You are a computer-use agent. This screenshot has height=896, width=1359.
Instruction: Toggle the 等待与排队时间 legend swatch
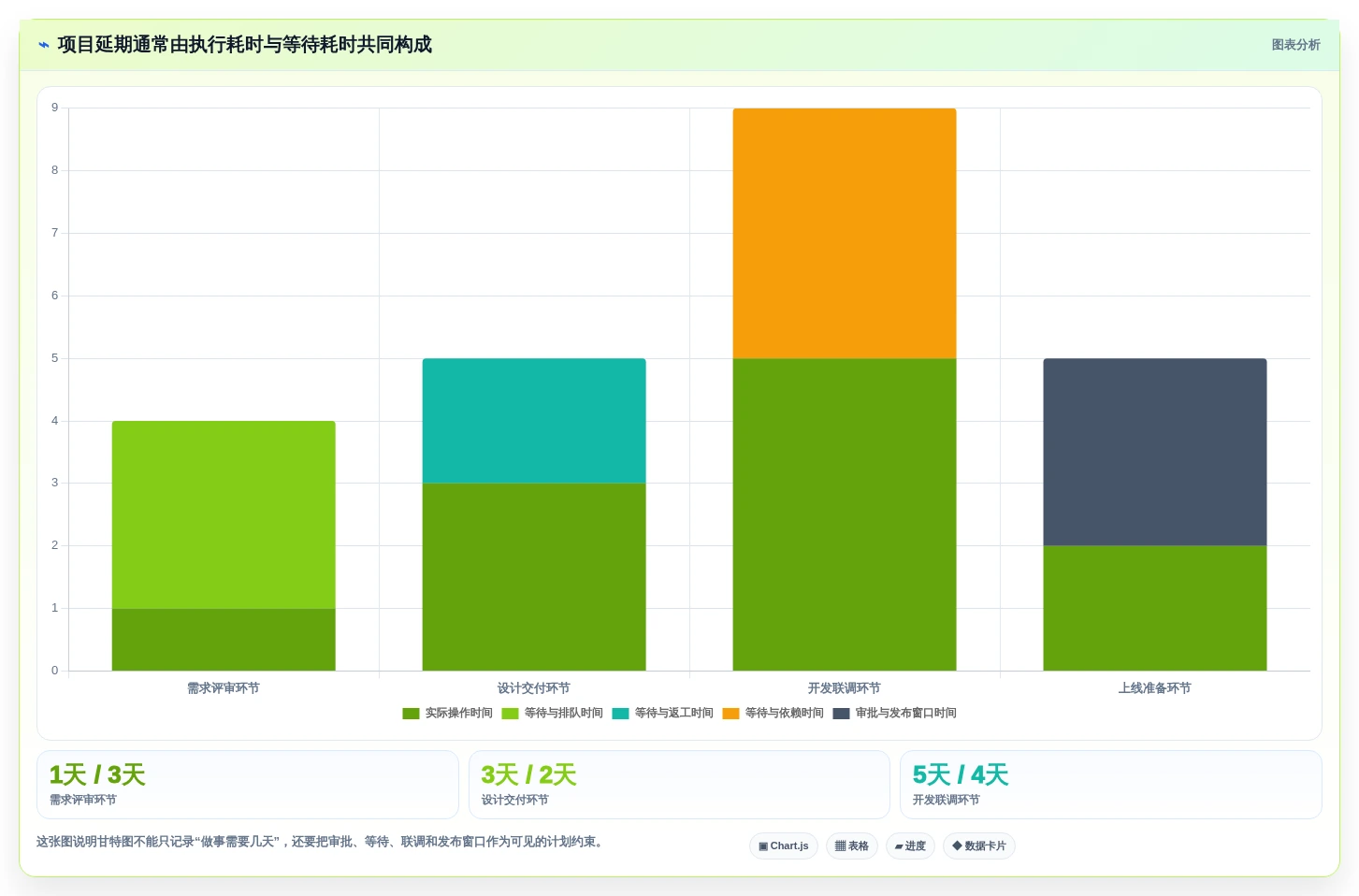tap(510, 714)
